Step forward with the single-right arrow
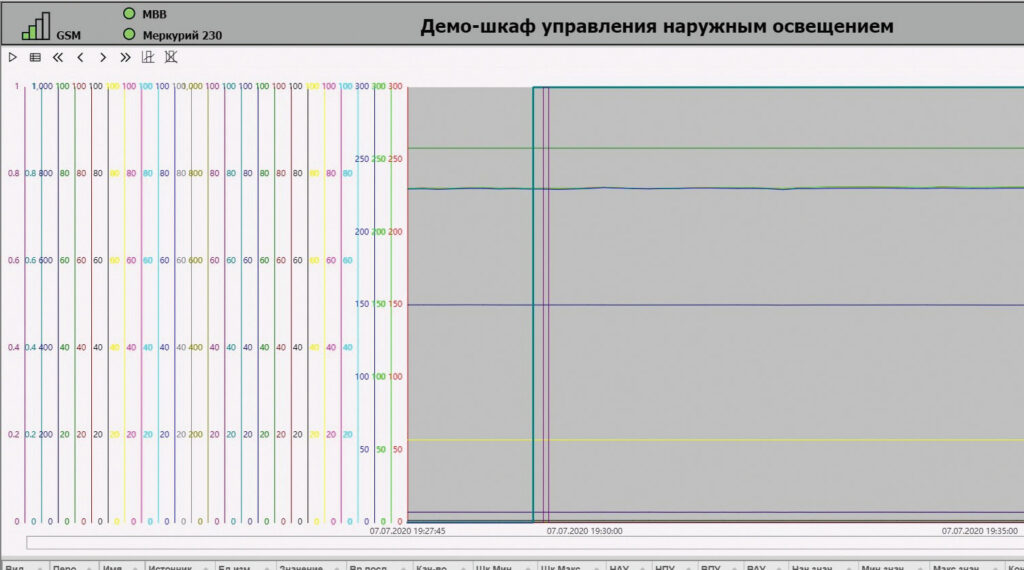The image size is (1024, 570). click(x=102, y=58)
